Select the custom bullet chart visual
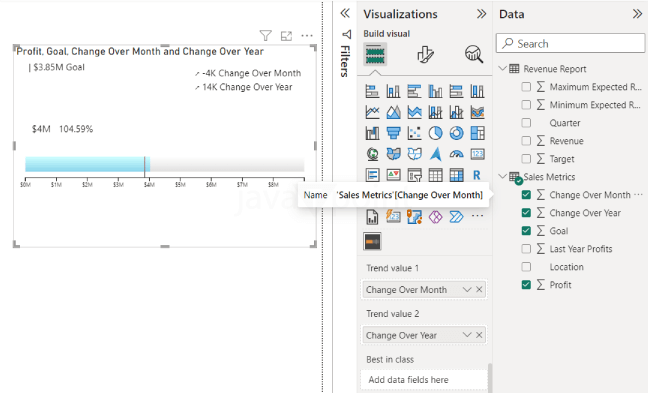The image size is (648, 393). point(372,242)
